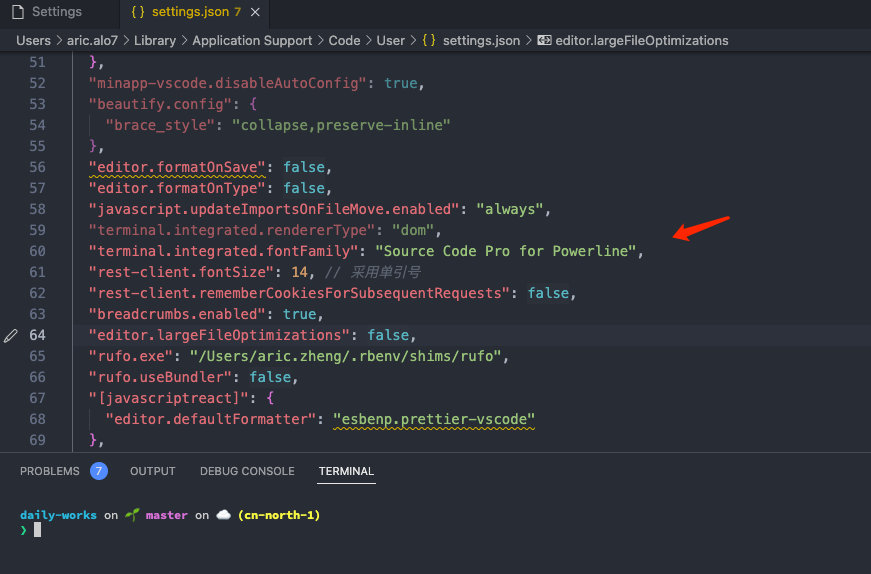Click the "dom" value
The height and width of the screenshot is (574, 871).
413,230
